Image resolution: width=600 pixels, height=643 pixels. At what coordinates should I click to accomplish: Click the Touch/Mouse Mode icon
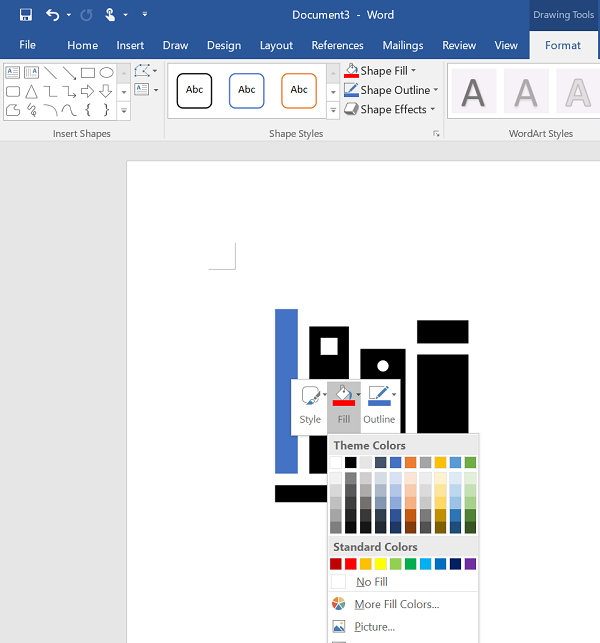(x=111, y=15)
